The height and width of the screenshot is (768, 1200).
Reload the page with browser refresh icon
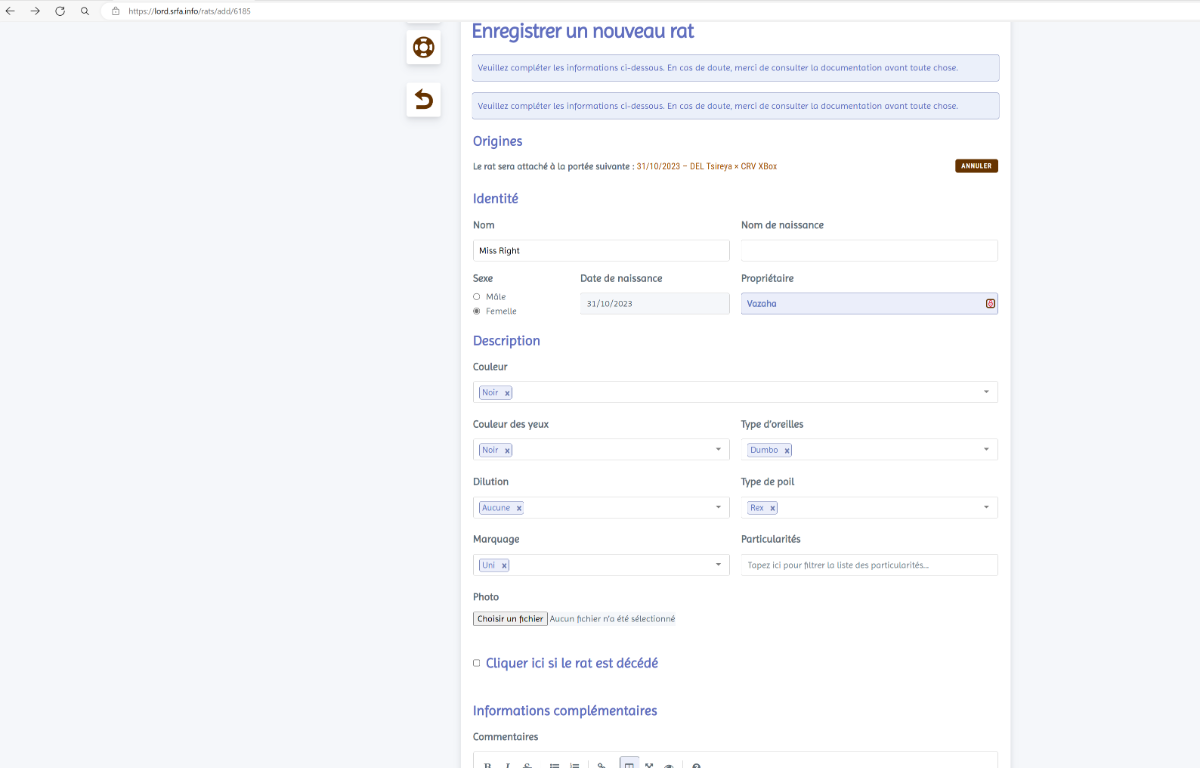click(x=60, y=11)
